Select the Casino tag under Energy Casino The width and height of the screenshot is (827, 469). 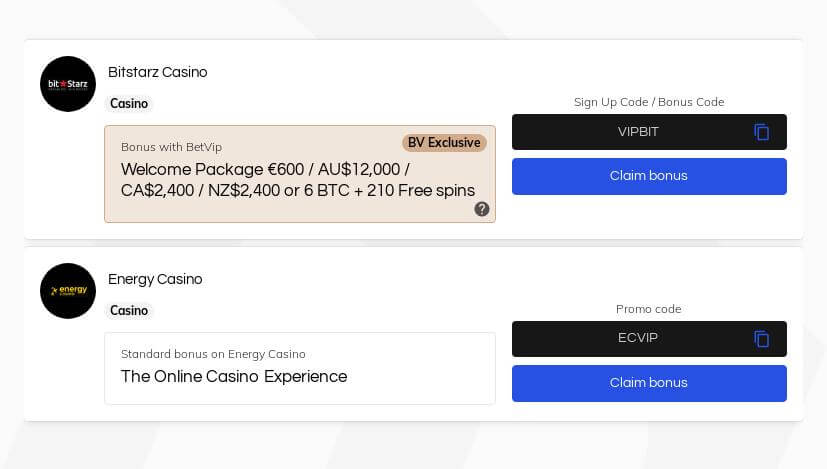point(129,310)
